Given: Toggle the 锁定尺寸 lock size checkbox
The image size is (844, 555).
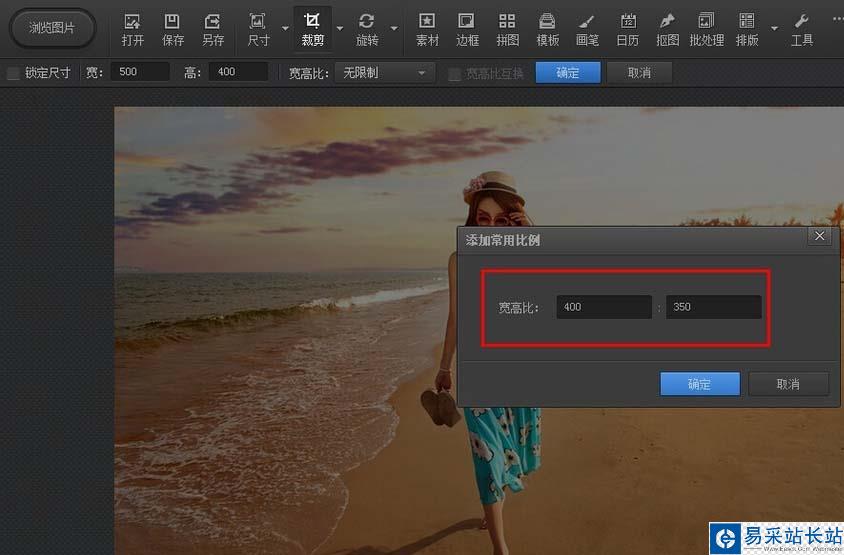Looking at the screenshot, I should pyautogui.click(x=13, y=73).
